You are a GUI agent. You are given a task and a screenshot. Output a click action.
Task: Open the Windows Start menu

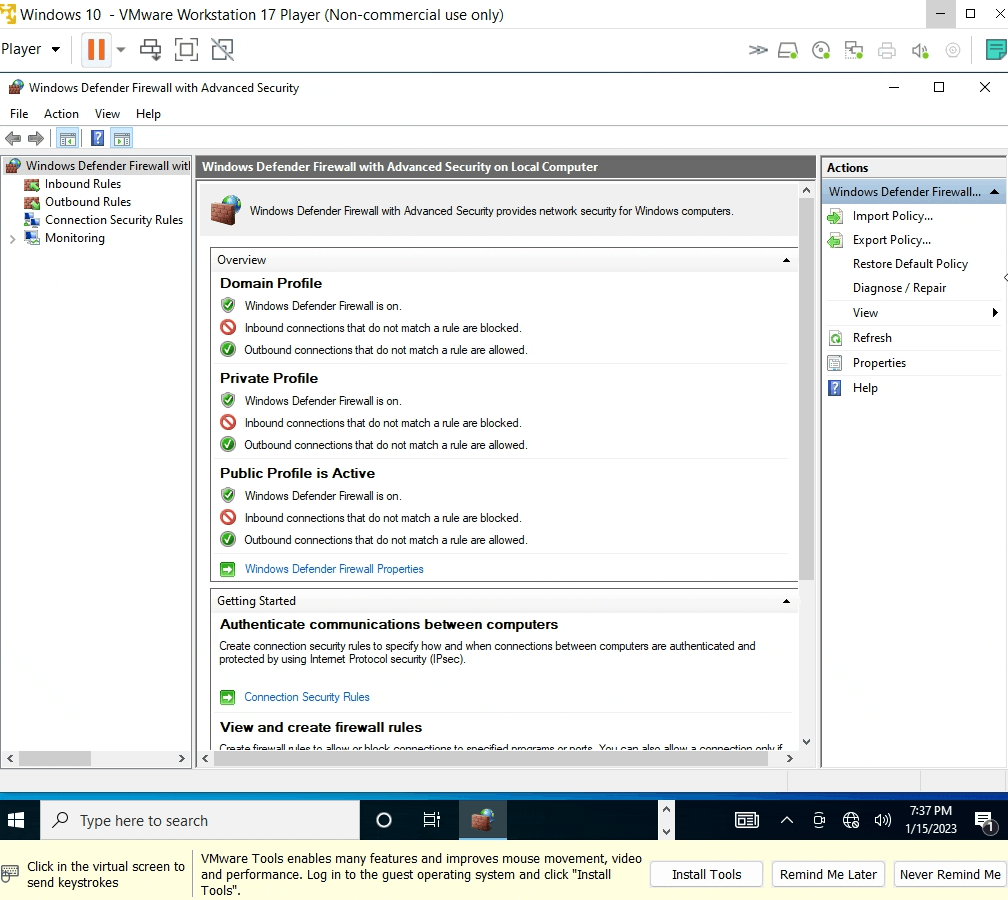(x=16, y=820)
